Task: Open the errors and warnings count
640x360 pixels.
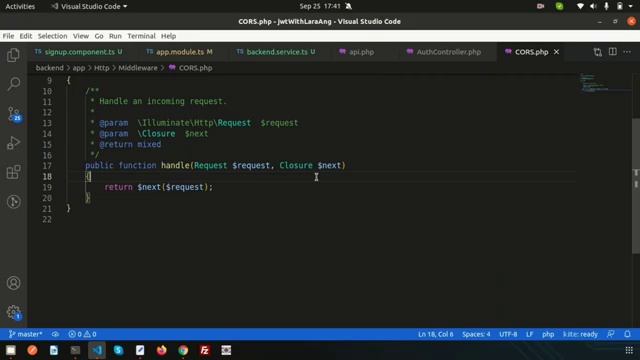Action: click(x=82, y=334)
